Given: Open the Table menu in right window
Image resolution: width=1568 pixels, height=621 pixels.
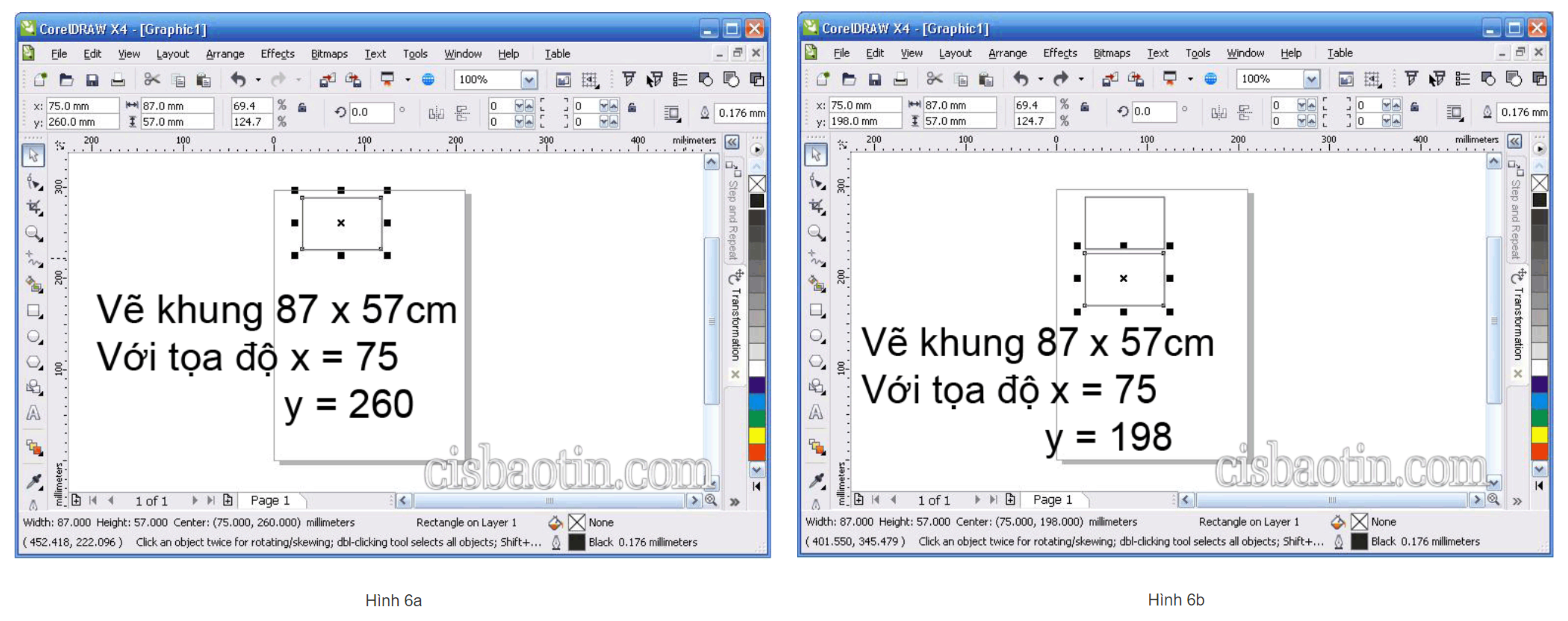Looking at the screenshot, I should [x=1340, y=53].
